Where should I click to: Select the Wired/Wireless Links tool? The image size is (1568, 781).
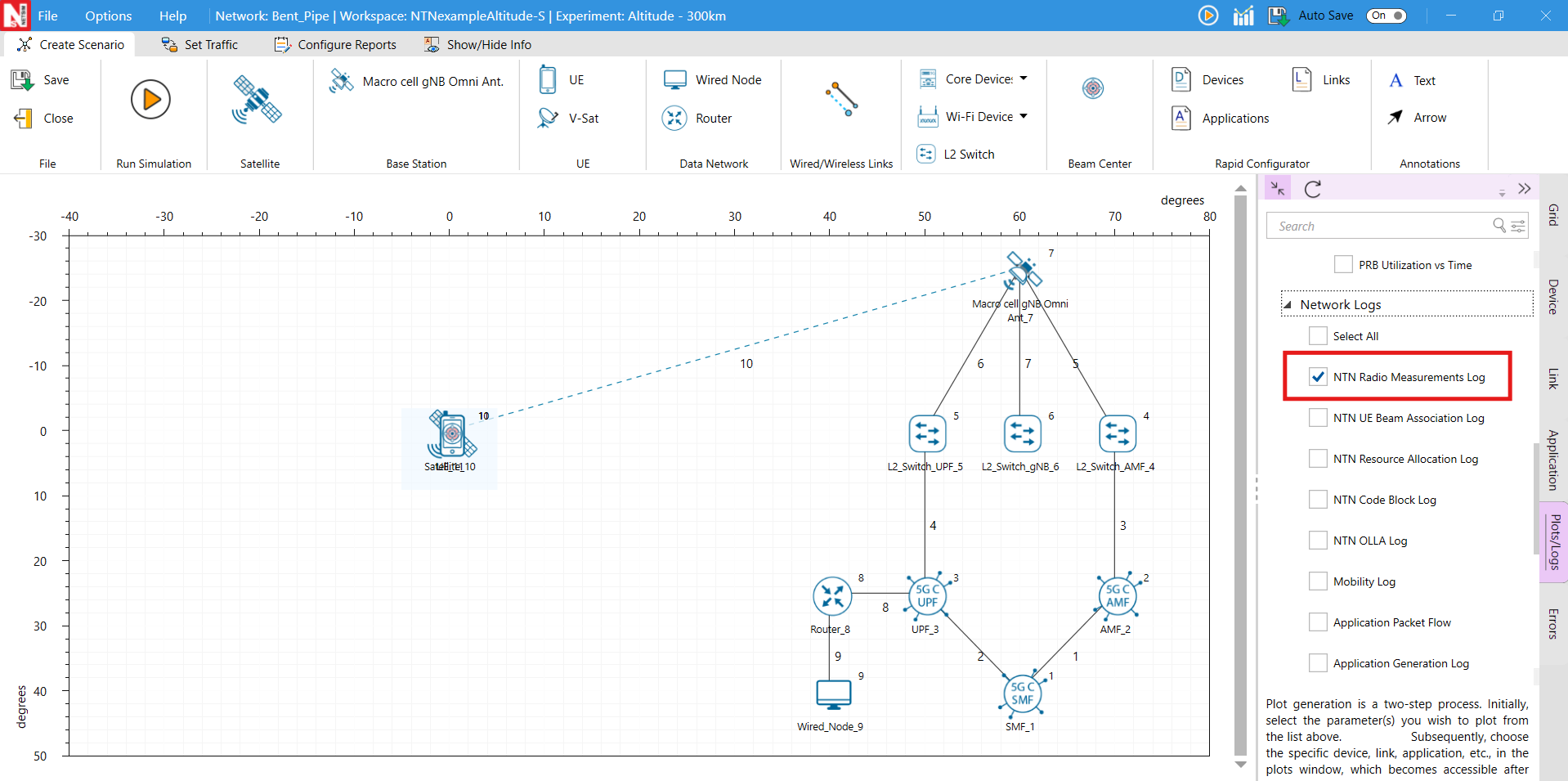pos(841,100)
